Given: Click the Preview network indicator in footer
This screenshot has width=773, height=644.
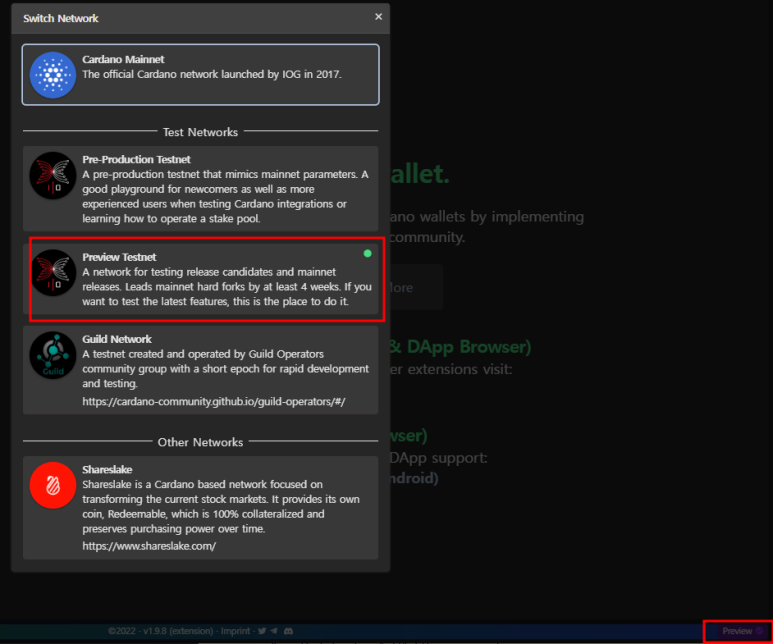Looking at the screenshot, I should (x=742, y=631).
